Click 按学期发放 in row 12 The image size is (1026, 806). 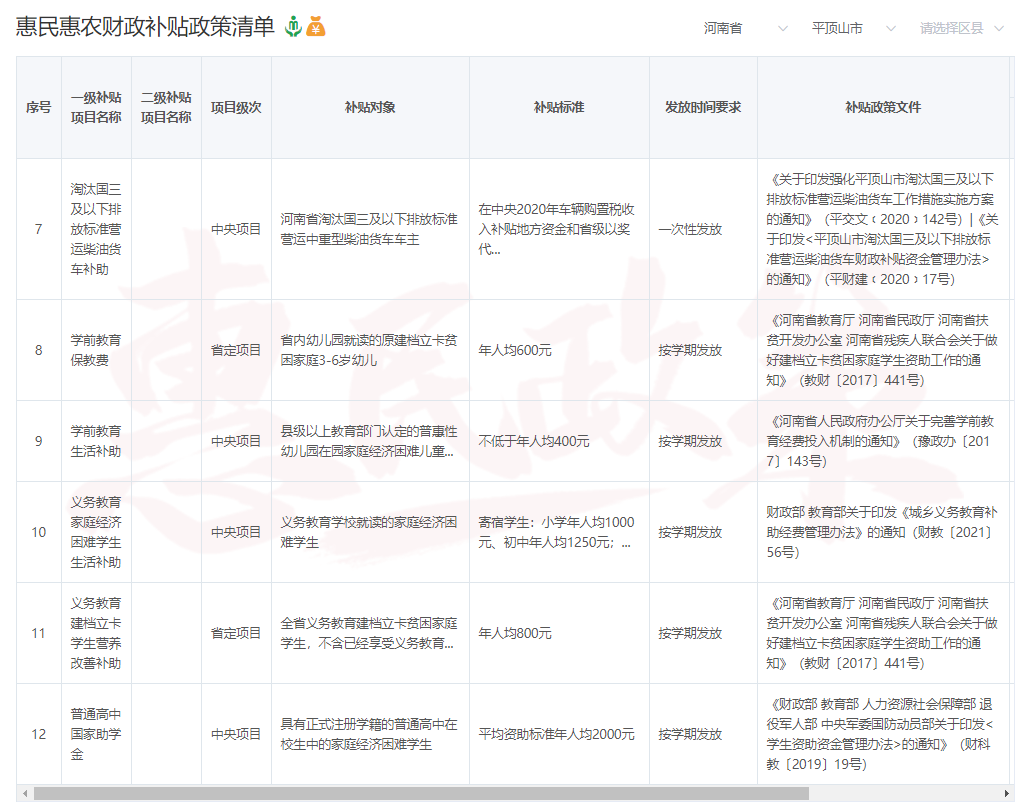tap(690, 734)
